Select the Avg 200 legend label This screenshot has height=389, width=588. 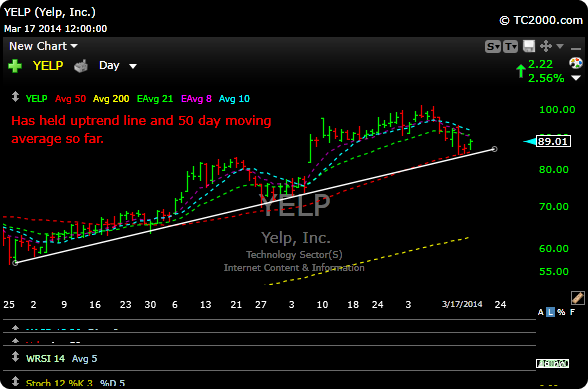coord(111,99)
